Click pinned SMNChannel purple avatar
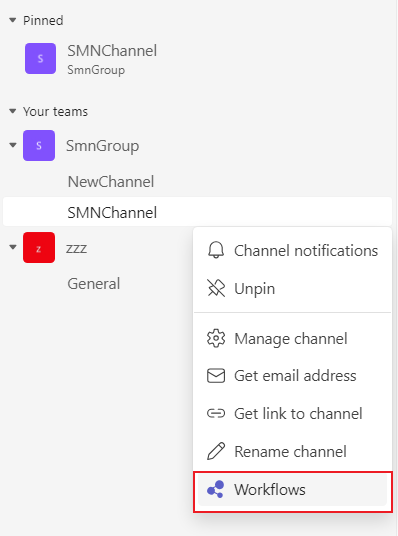Screen dimensions: 398x536 point(40,58)
